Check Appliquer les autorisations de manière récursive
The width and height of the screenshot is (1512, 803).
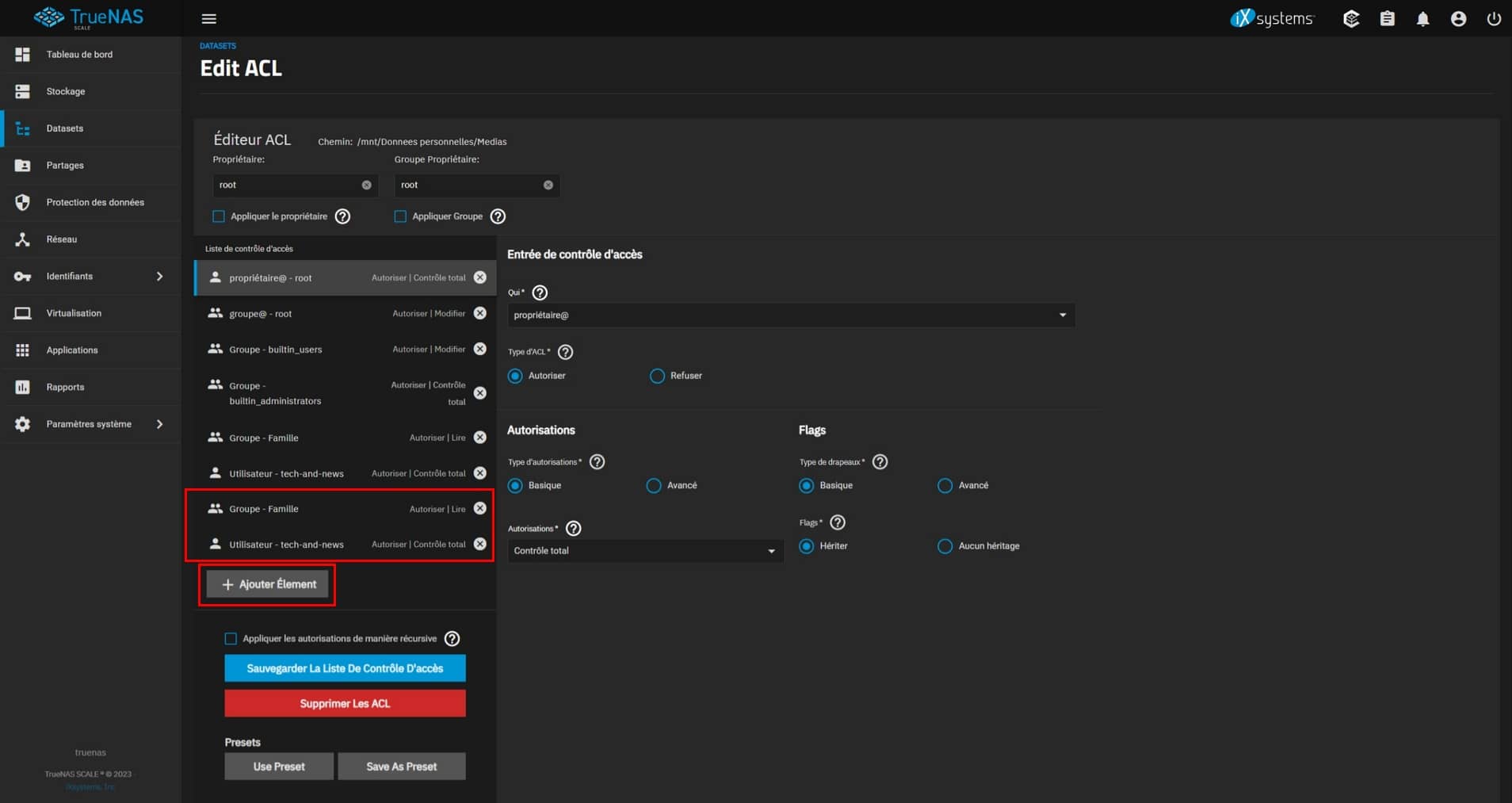[231, 639]
